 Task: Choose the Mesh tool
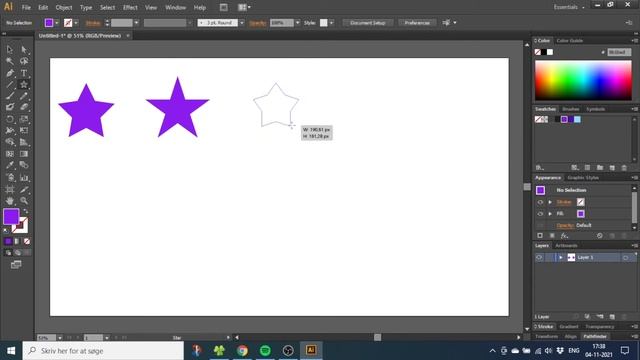(x=10, y=154)
